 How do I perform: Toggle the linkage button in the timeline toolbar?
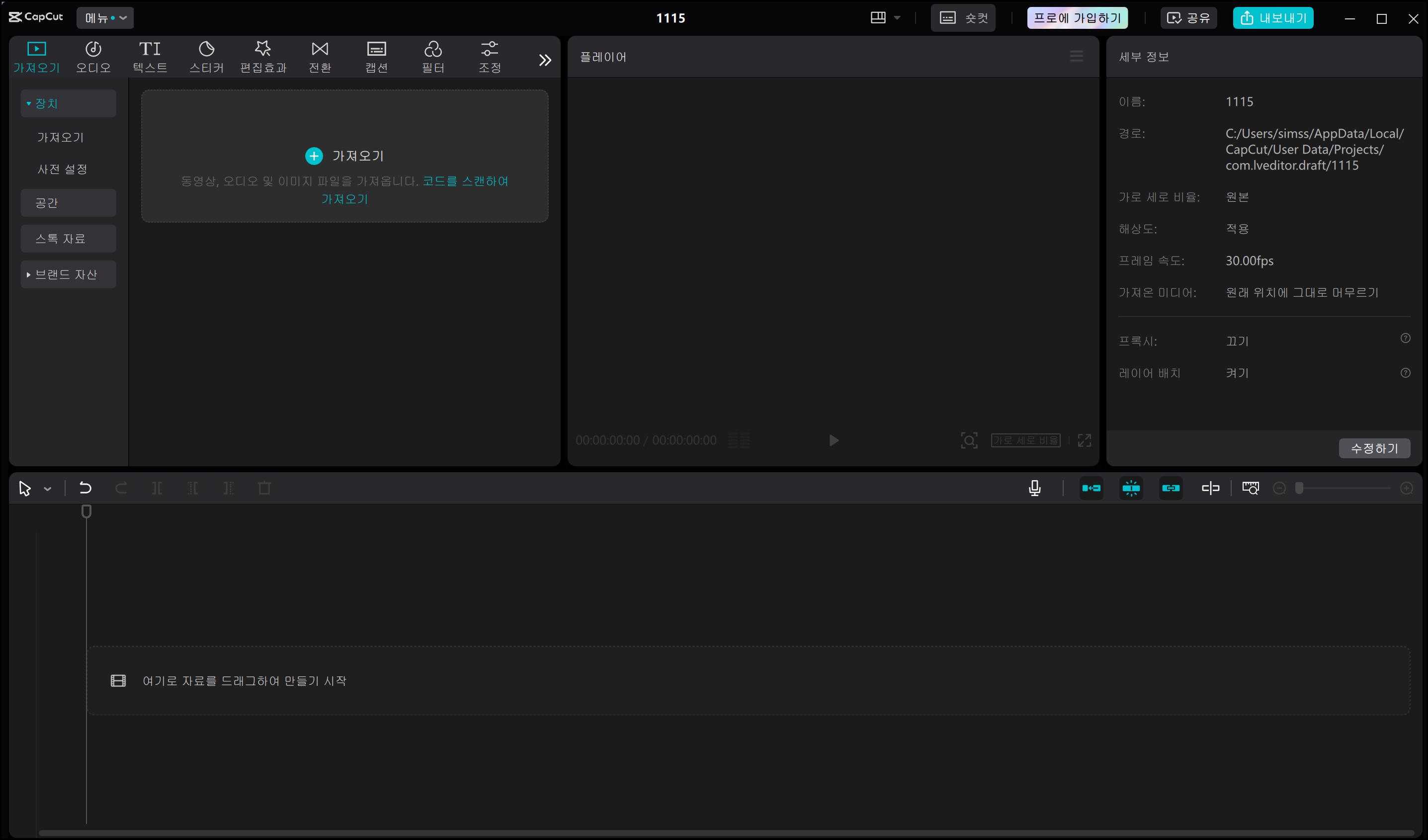coord(1171,488)
